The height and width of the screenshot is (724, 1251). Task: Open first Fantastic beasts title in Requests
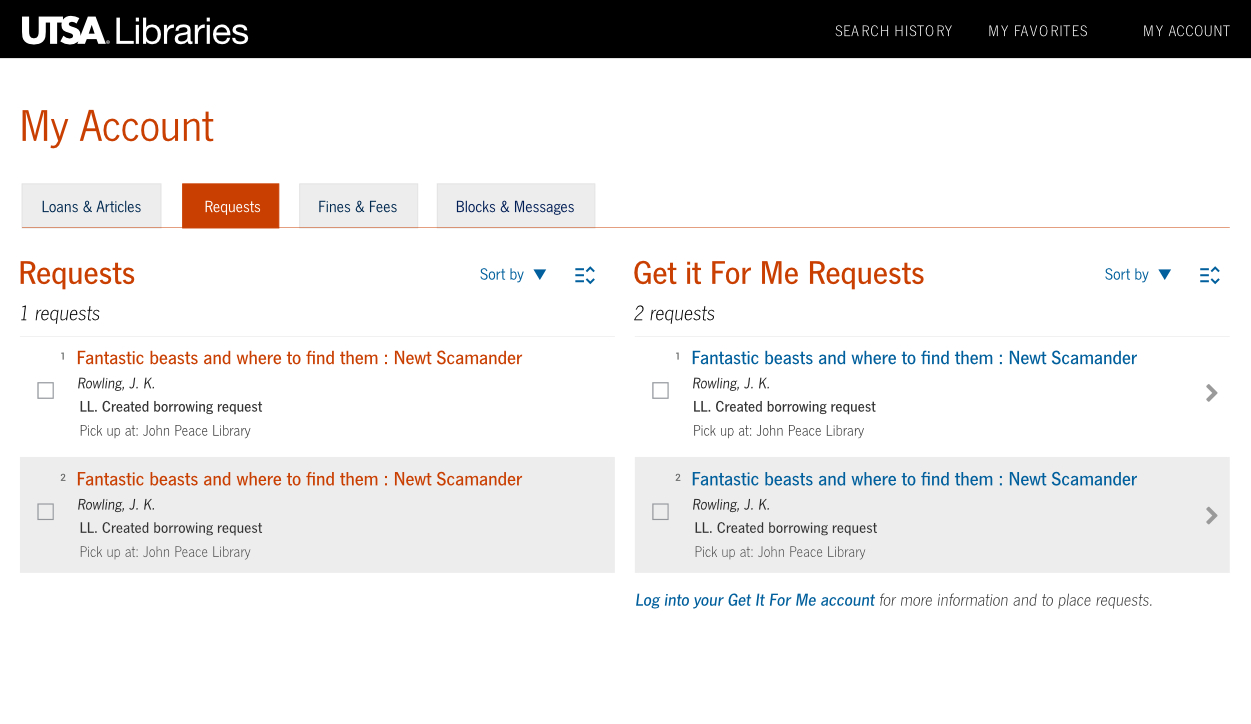(x=299, y=357)
